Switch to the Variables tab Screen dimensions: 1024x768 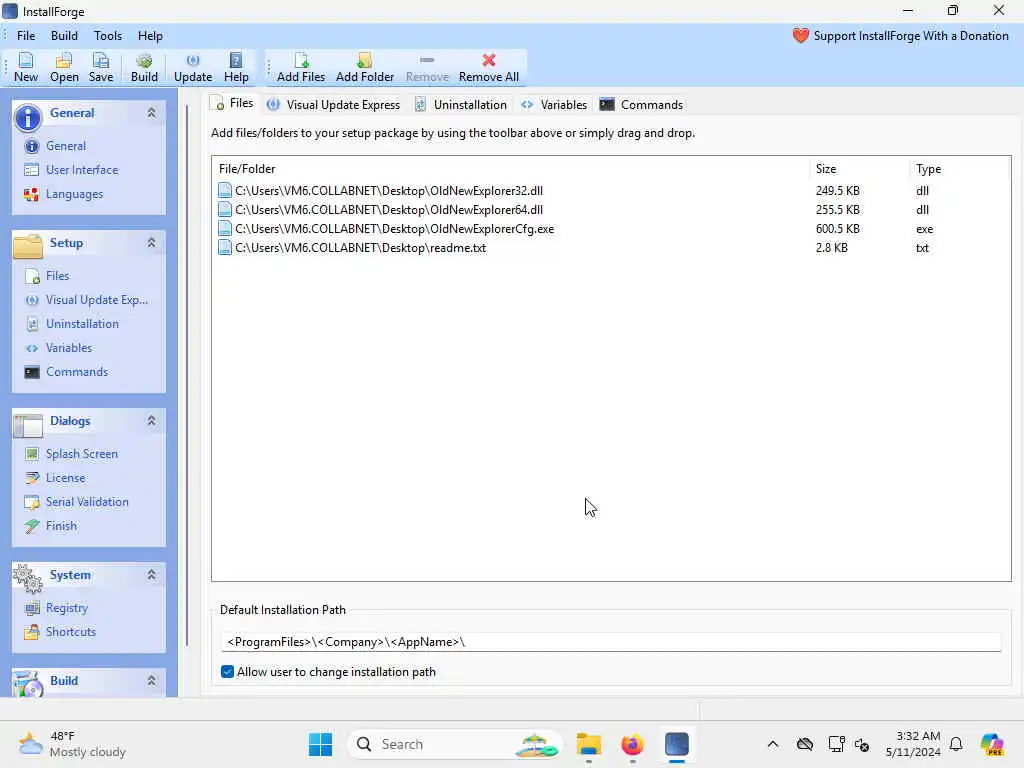tap(554, 104)
